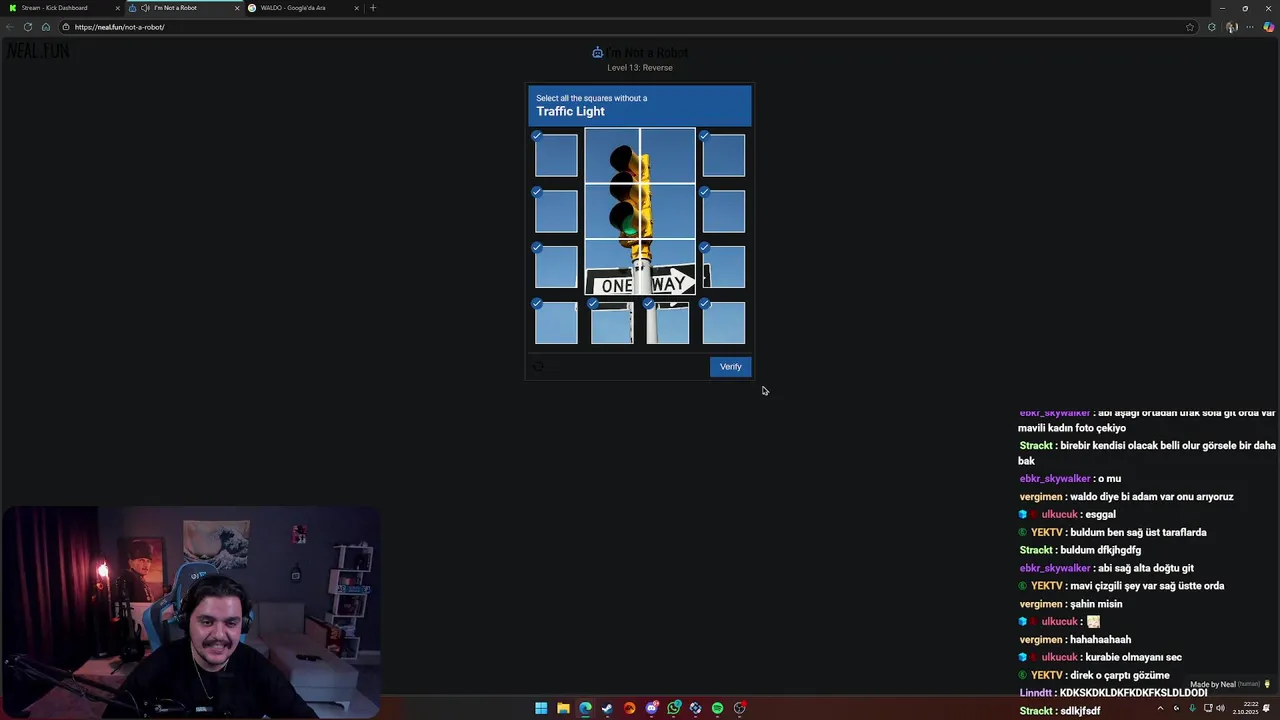Screen dimensions: 1280x720
Task: Open Windows Start menu
Action: coord(541,708)
